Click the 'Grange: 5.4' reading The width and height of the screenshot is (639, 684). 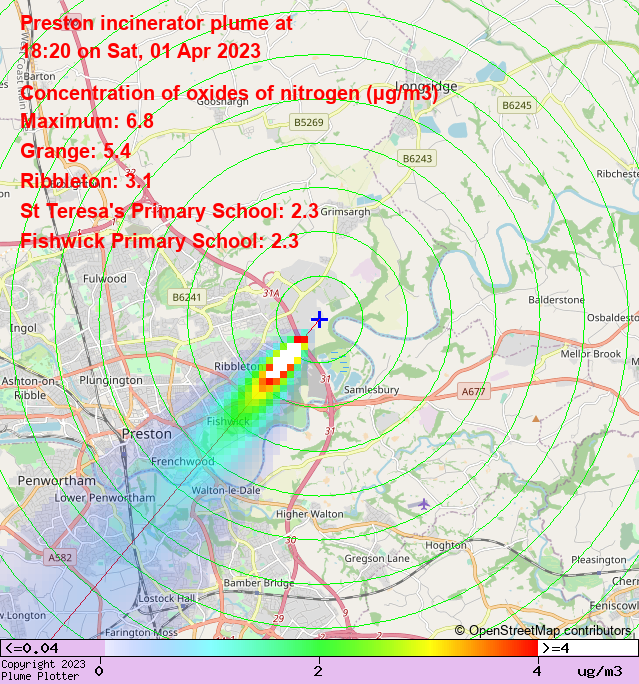click(75, 151)
